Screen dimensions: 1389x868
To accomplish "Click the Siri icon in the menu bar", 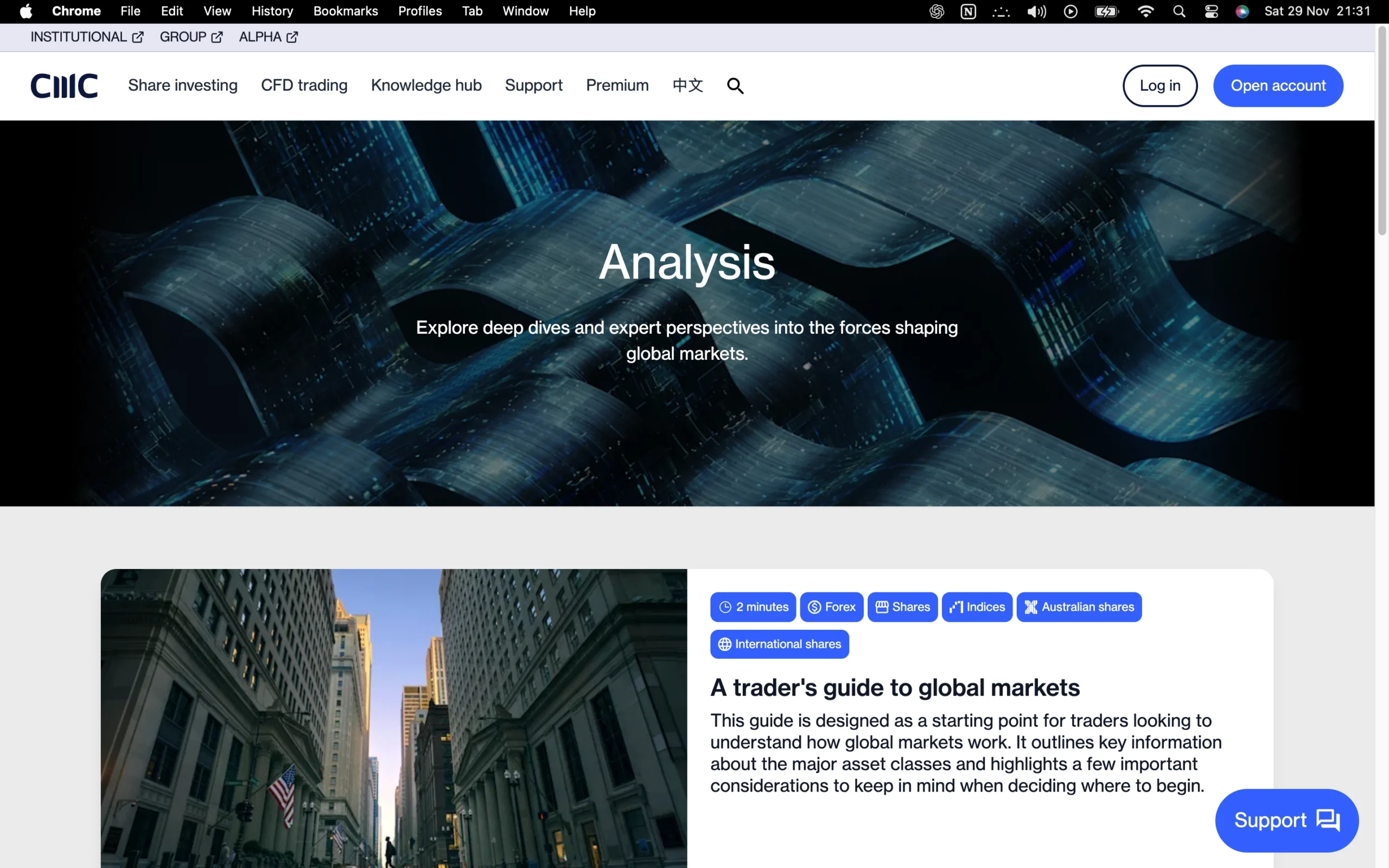I will pyautogui.click(x=1242, y=11).
